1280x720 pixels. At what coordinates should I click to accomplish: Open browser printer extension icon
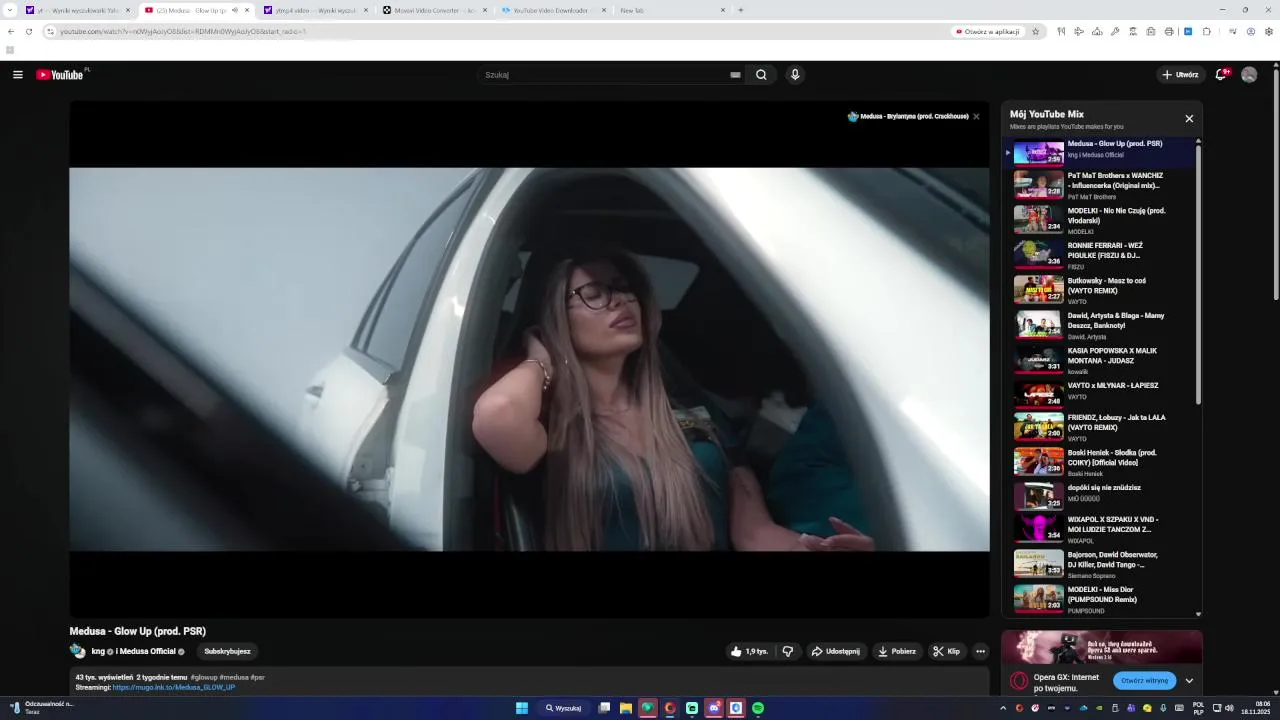point(1169,32)
